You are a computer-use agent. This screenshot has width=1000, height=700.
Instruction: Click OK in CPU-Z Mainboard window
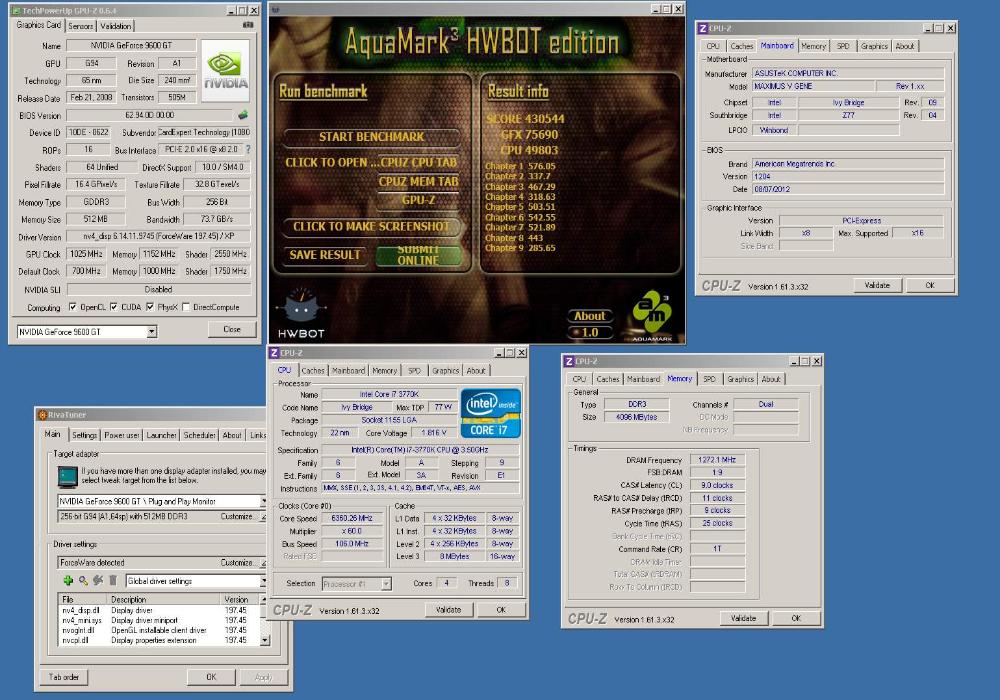point(930,286)
